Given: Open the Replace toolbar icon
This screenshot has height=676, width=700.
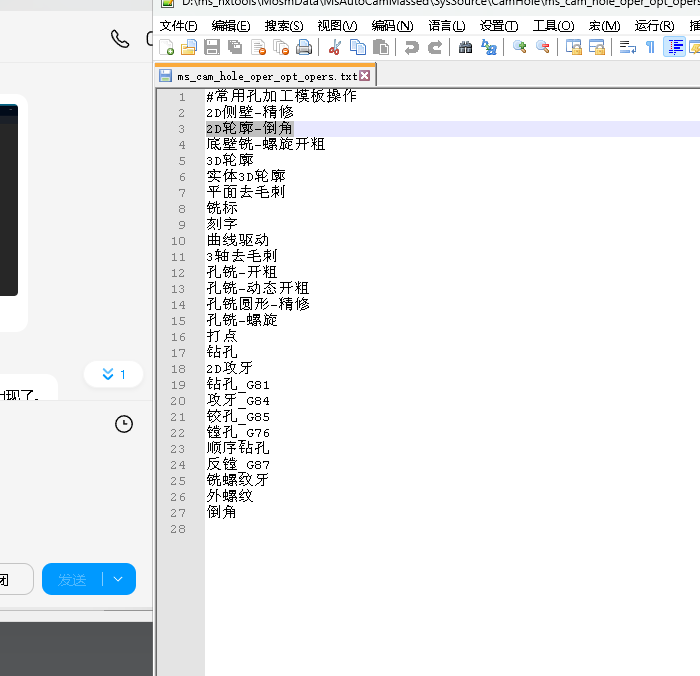Looking at the screenshot, I should [x=489, y=47].
